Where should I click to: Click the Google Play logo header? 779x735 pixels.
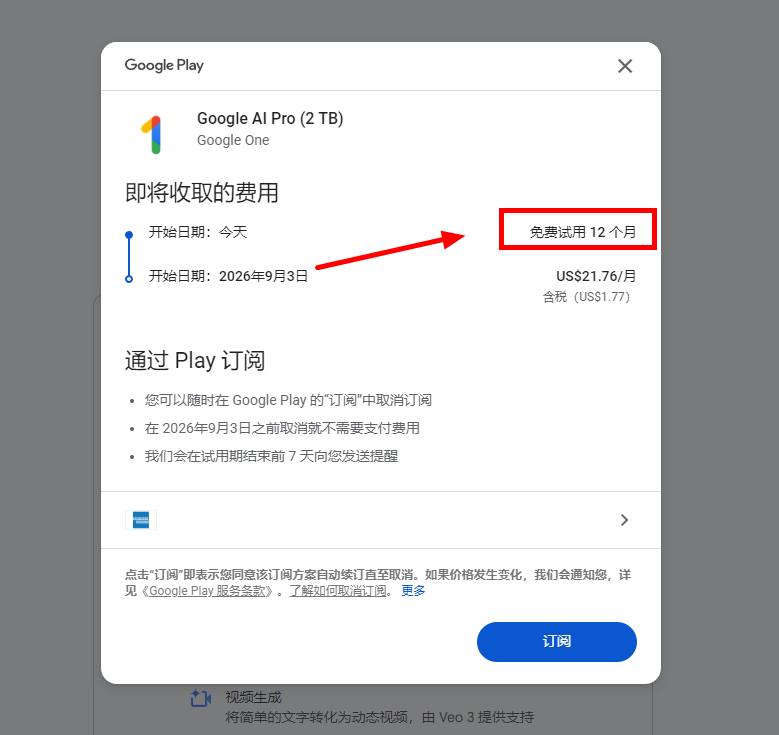pyautogui.click(x=164, y=65)
